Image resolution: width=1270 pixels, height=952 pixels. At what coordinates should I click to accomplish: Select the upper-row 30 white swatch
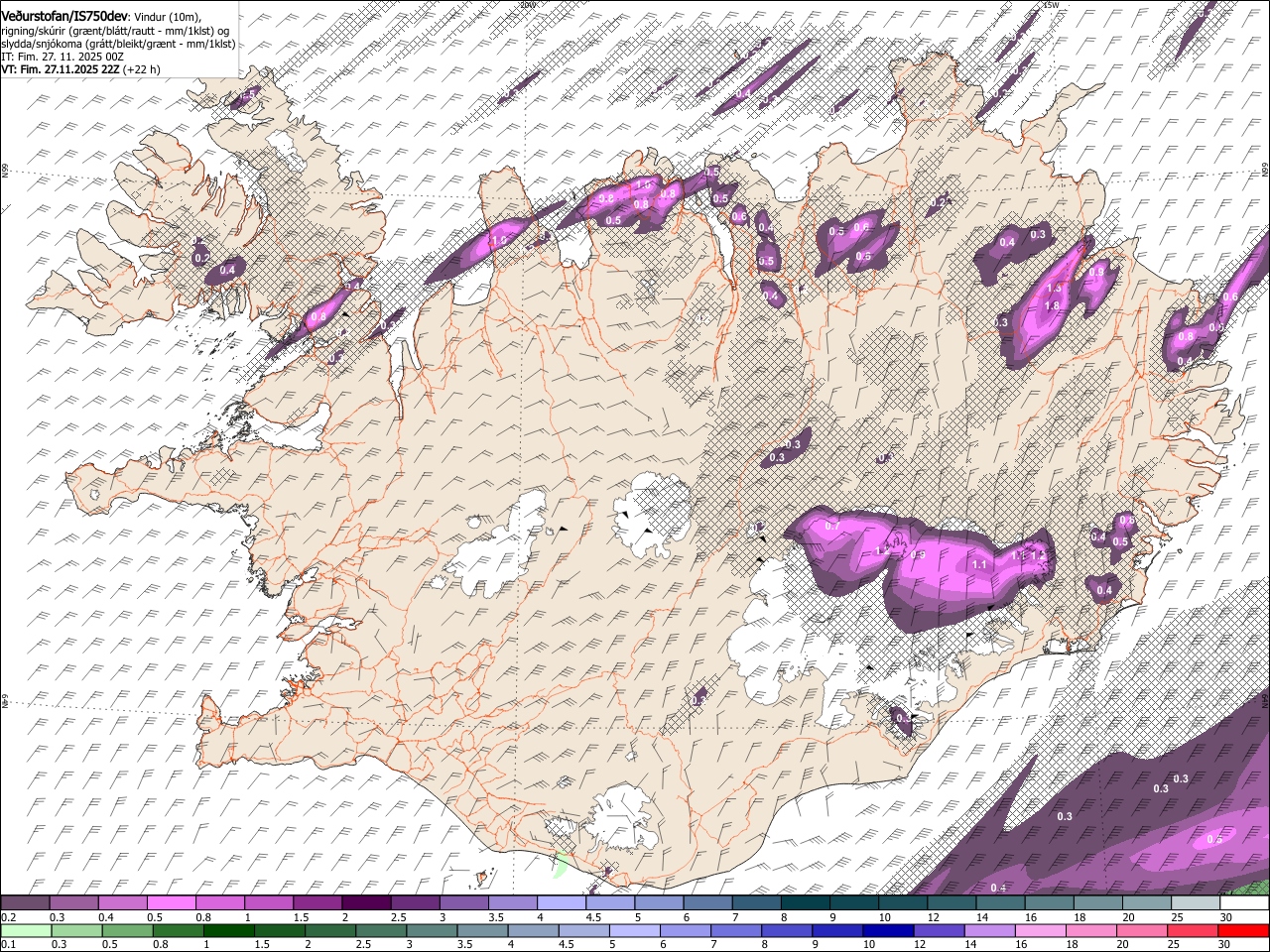[x=1245, y=903]
